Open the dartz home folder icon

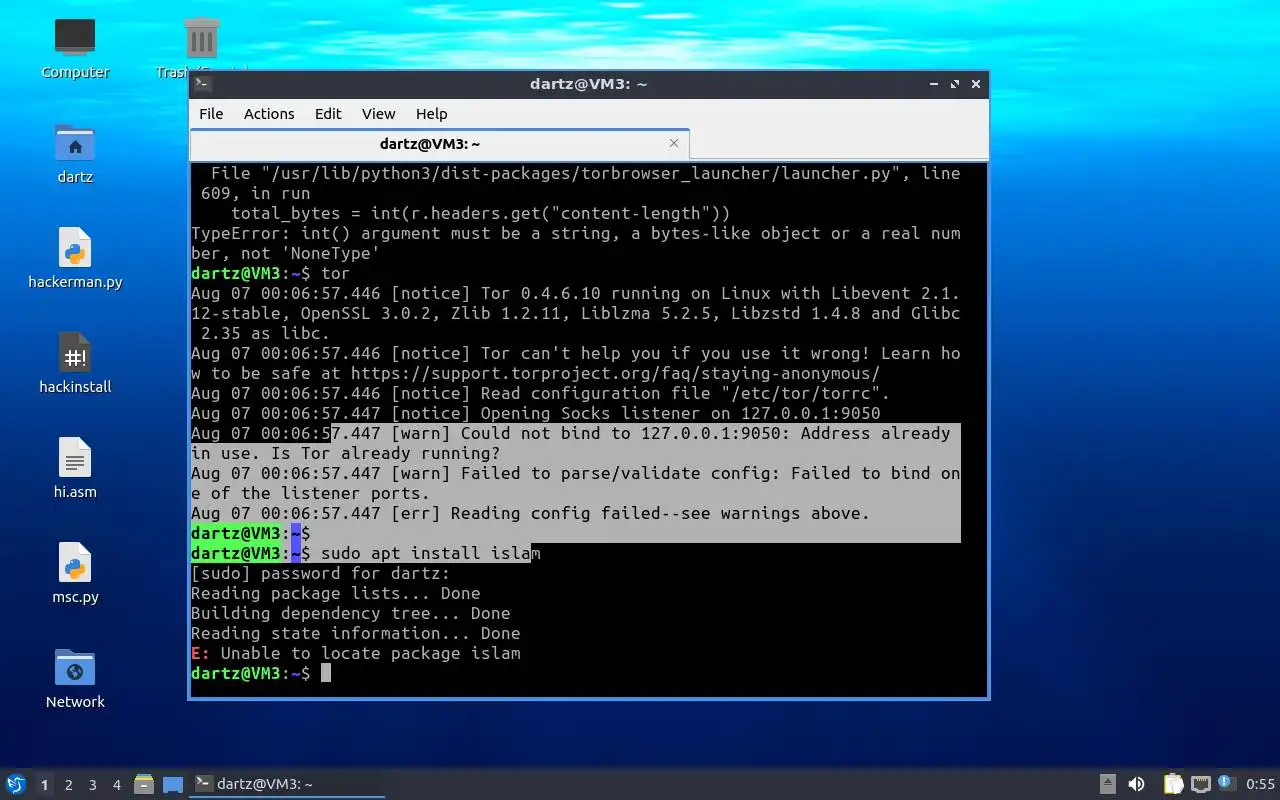[x=75, y=154]
